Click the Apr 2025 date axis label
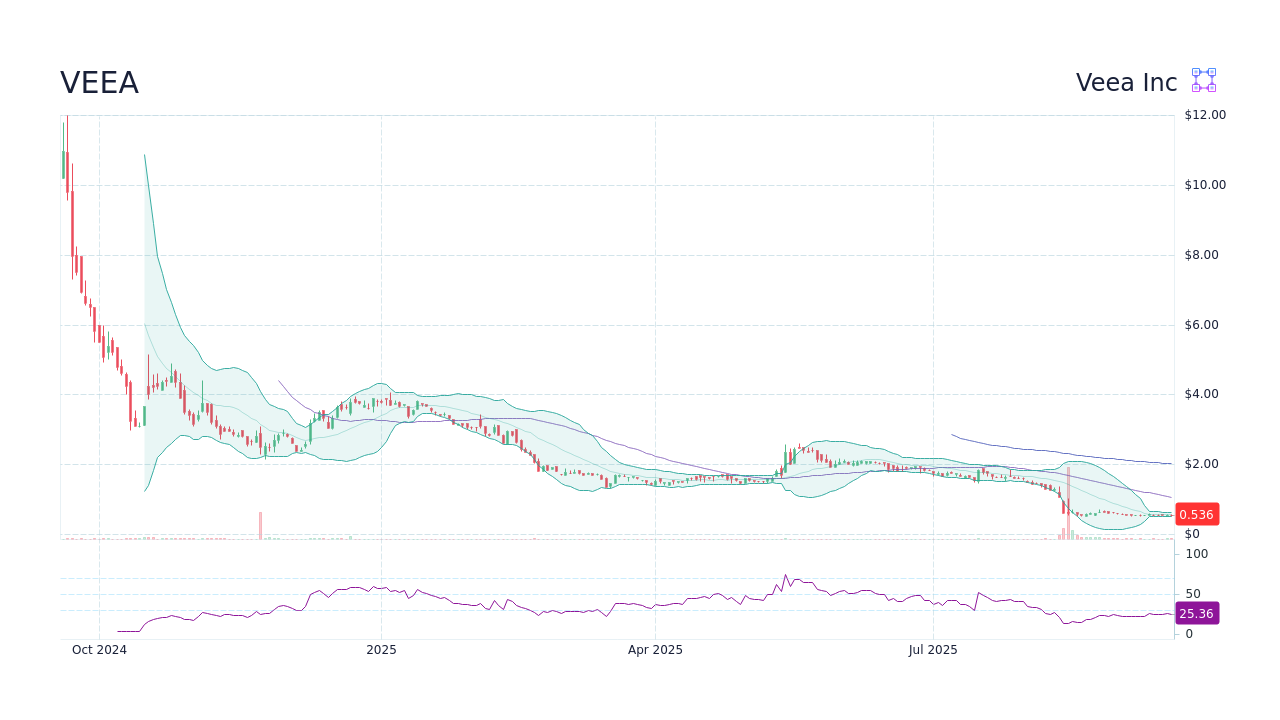 coord(655,650)
